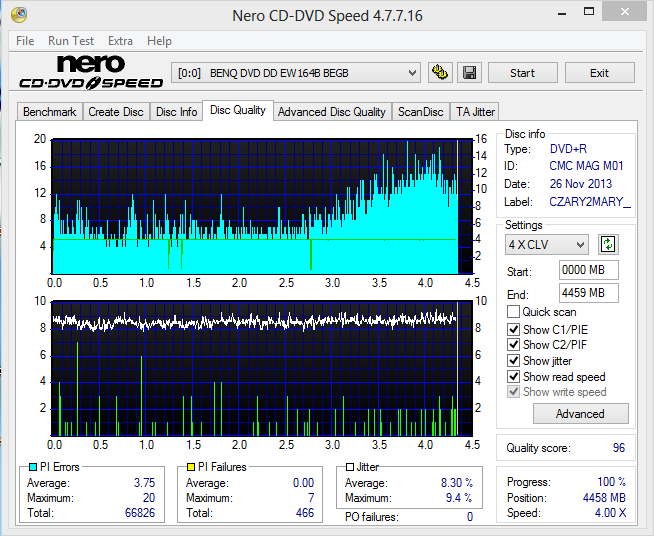Click the cyan PI Errors legend swatch
654x536 pixels.
click(33, 467)
